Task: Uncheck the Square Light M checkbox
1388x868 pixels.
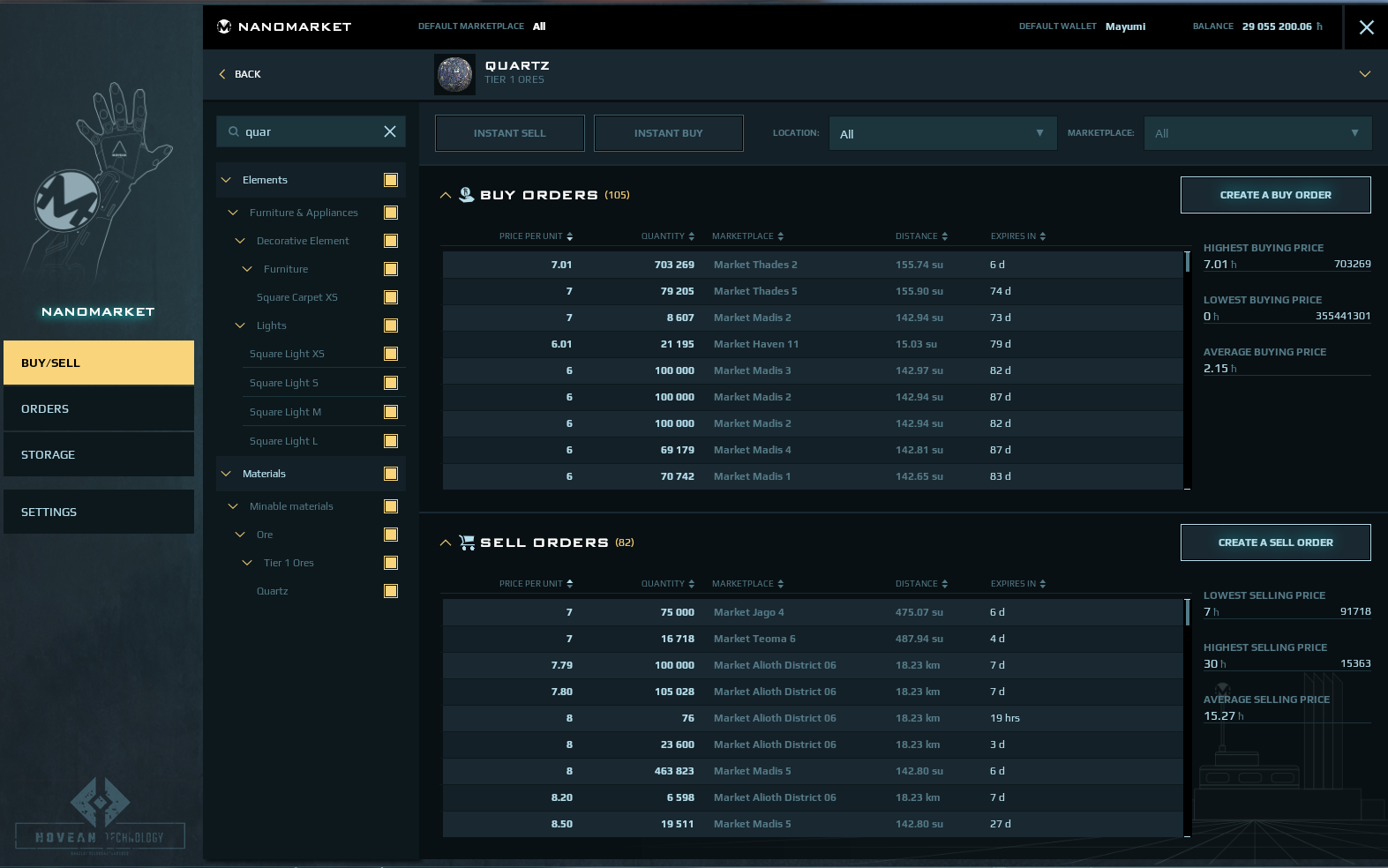Action: pos(391,412)
